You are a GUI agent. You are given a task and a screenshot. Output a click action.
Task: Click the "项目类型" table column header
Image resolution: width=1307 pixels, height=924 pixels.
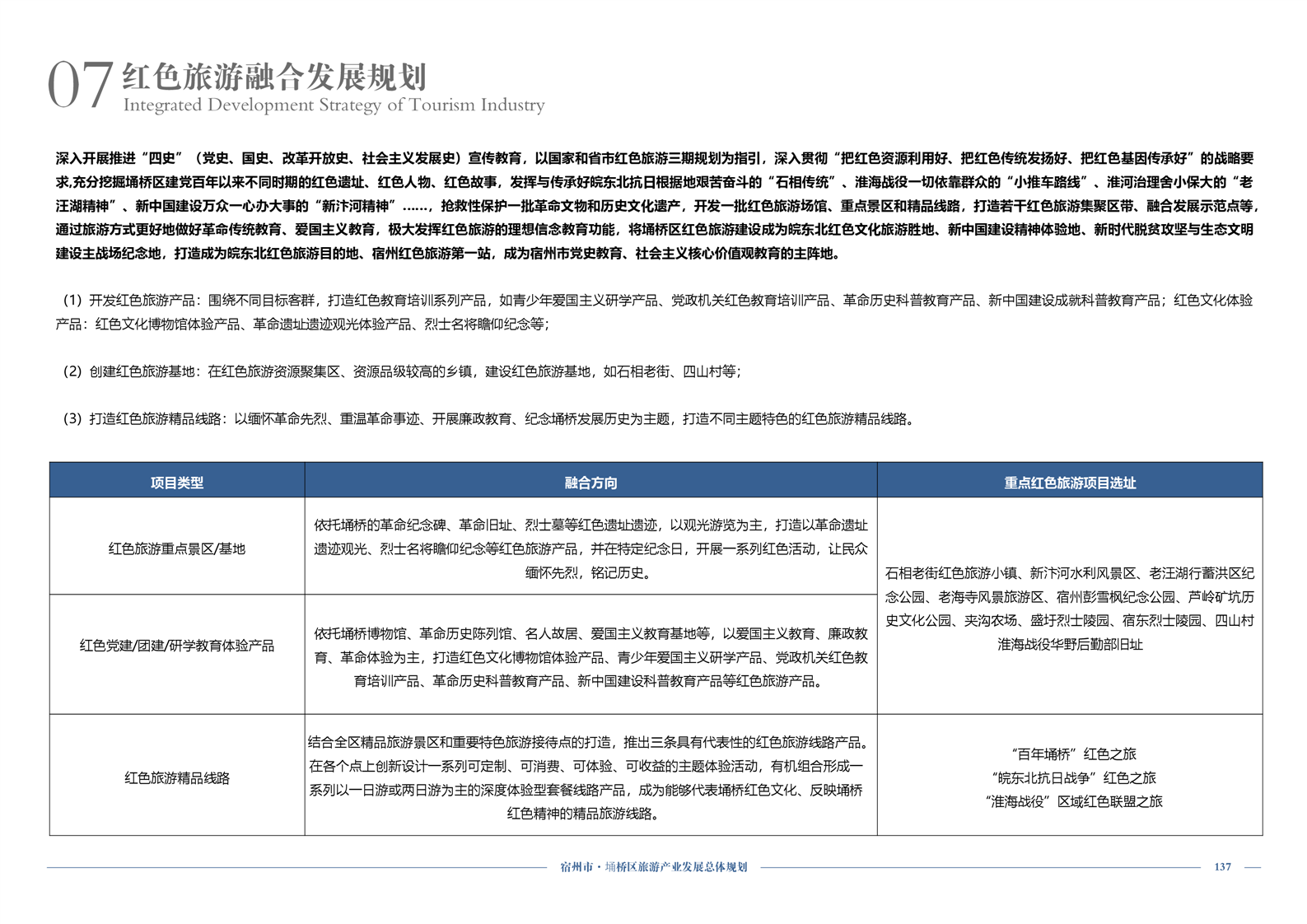pos(176,483)
